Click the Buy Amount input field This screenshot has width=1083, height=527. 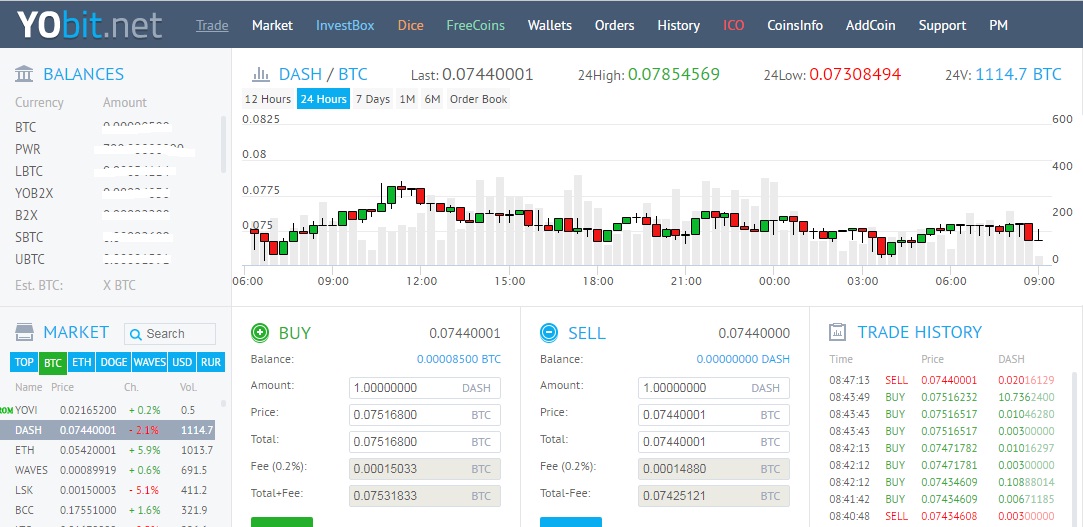click(424, 388)
